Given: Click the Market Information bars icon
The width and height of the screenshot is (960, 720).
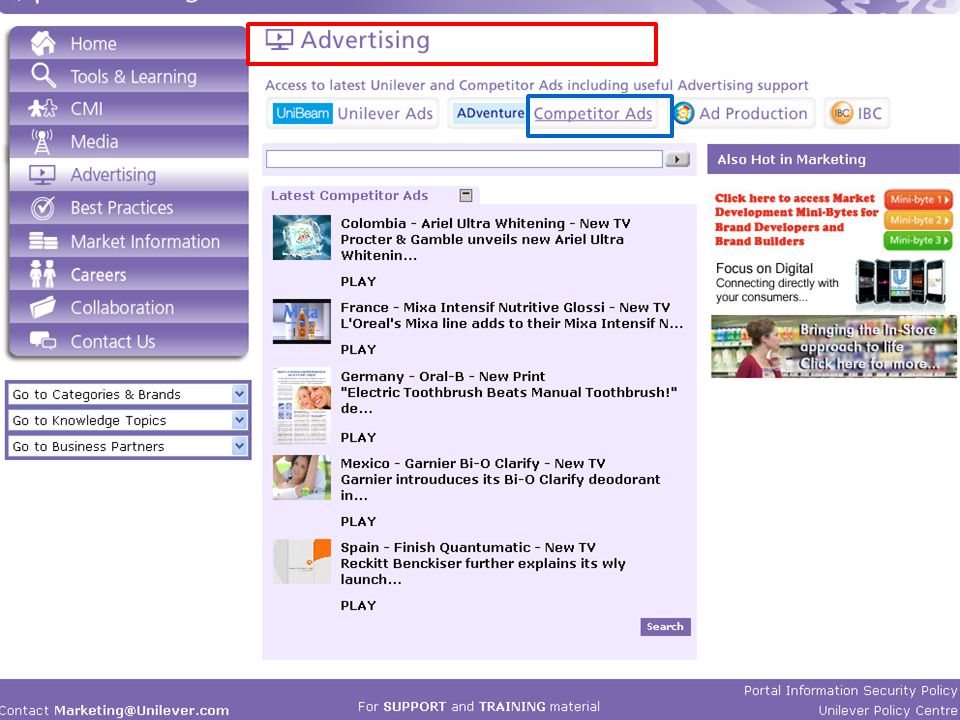Looking at the screenshot, I should click(x=43, y=241).
